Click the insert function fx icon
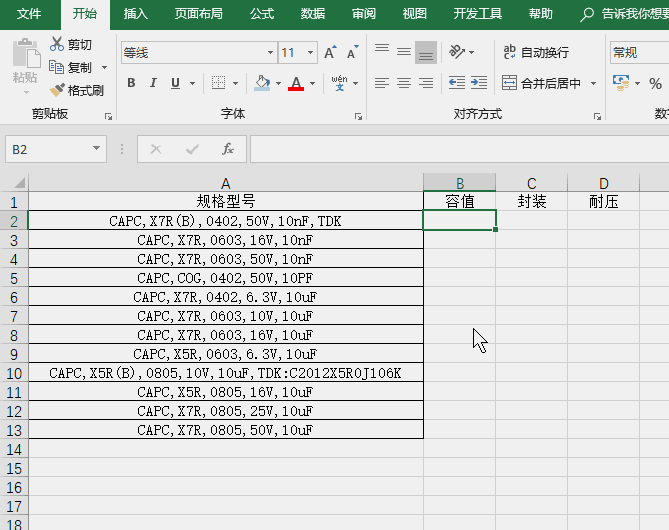Screen dimensions: 669x530 [x=228, y=149]
